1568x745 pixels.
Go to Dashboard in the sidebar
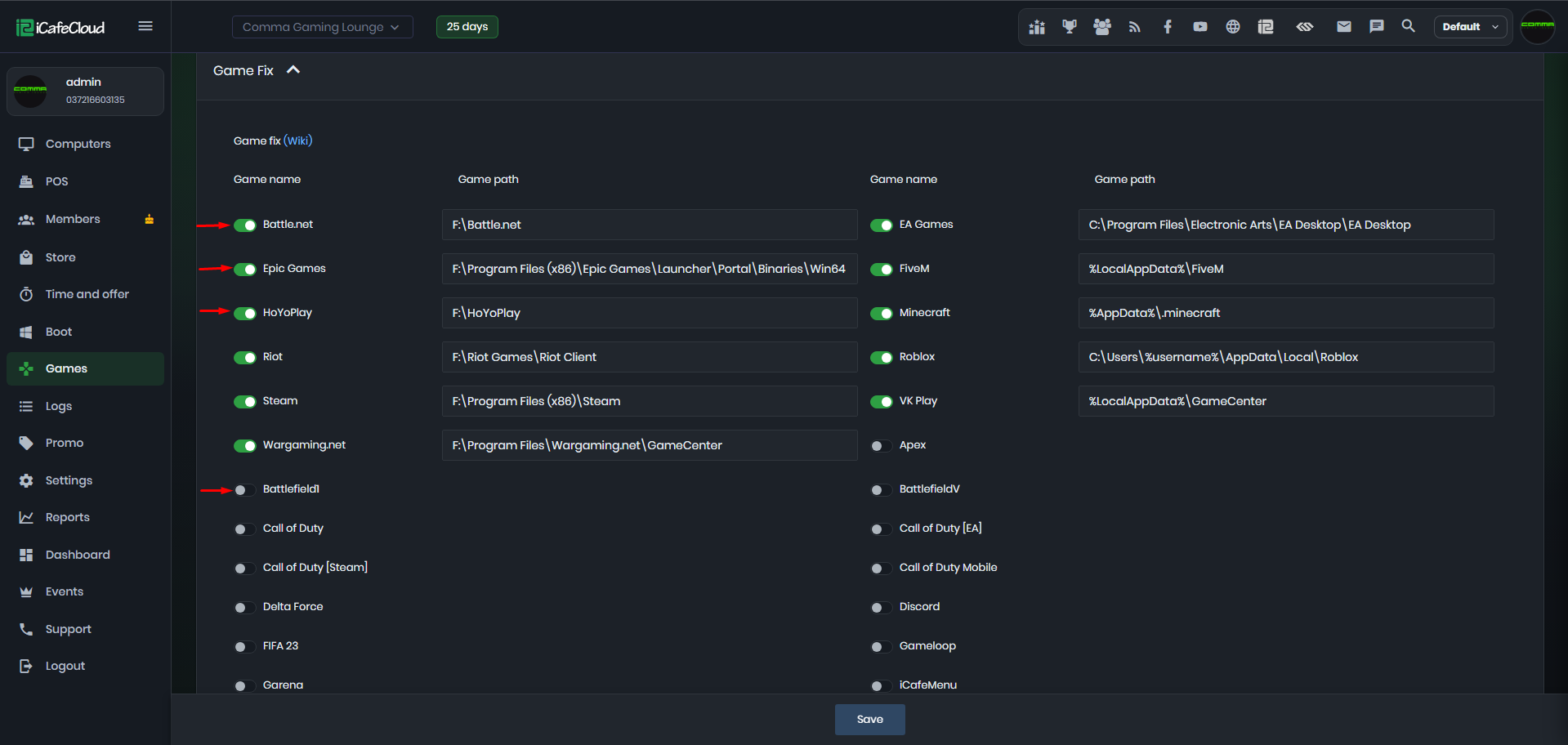click(x=85, y=555)
